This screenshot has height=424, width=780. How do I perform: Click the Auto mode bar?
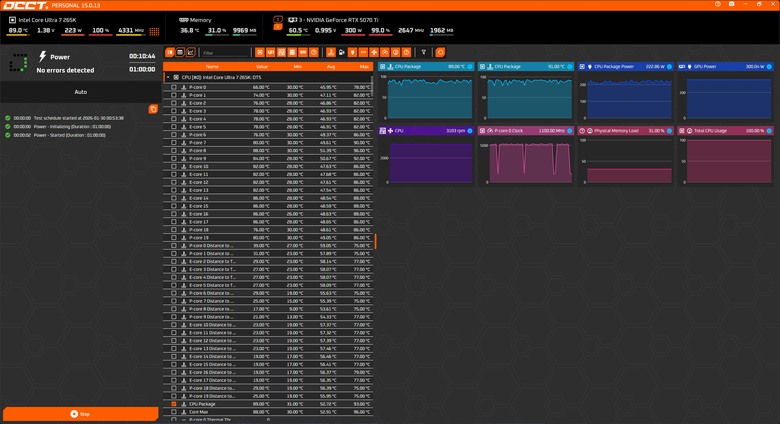[x=81, y=92]
